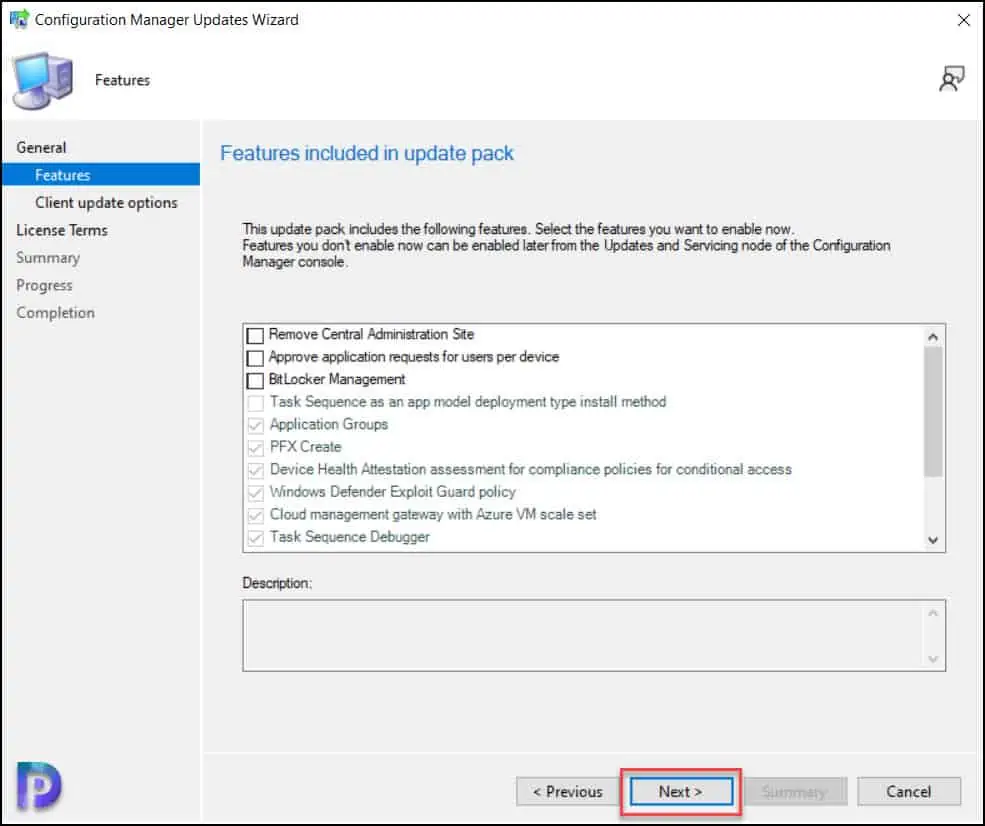Toggle Task Sequence as an app model checkbox
The image size is (985, 826).
(255, 403)
